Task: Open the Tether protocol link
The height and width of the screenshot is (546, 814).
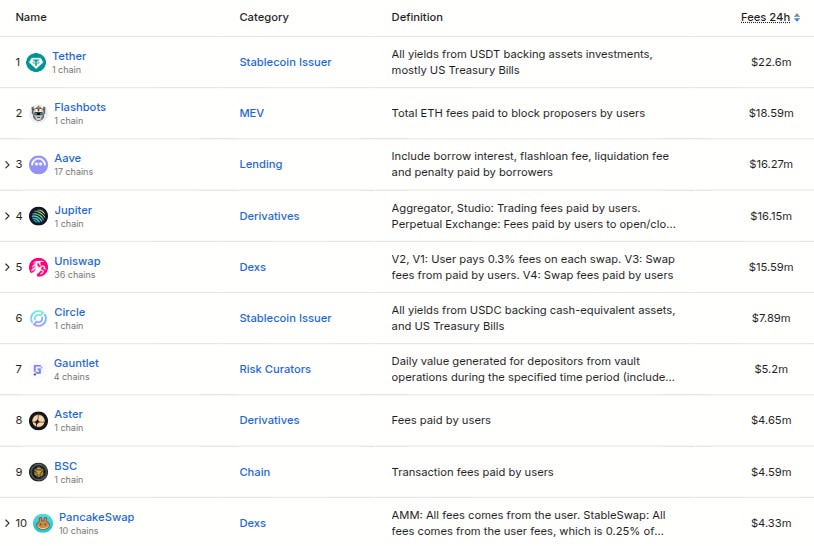Action: tap(69, 56)
